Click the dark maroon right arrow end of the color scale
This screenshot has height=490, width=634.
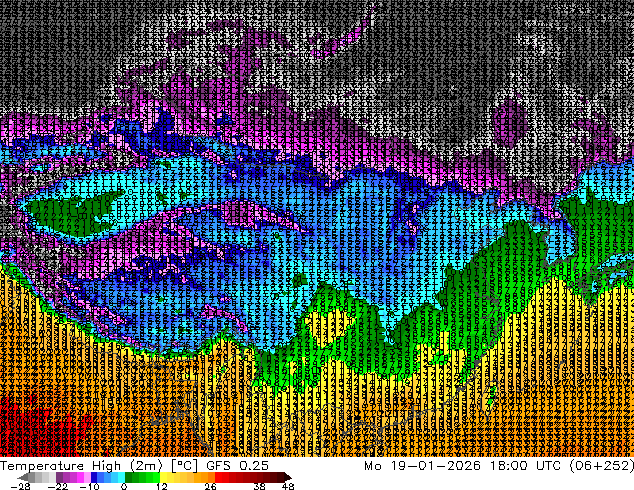[287, 477]
